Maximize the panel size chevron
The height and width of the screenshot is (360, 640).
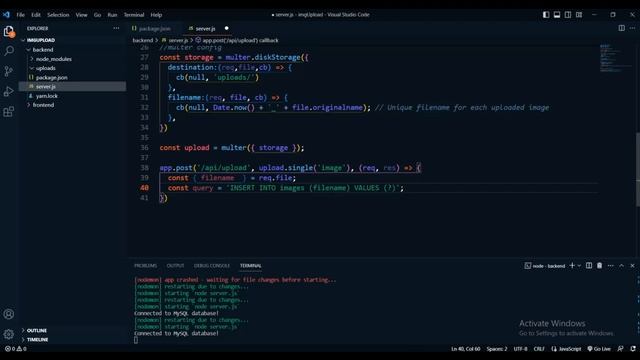point(621,265)
